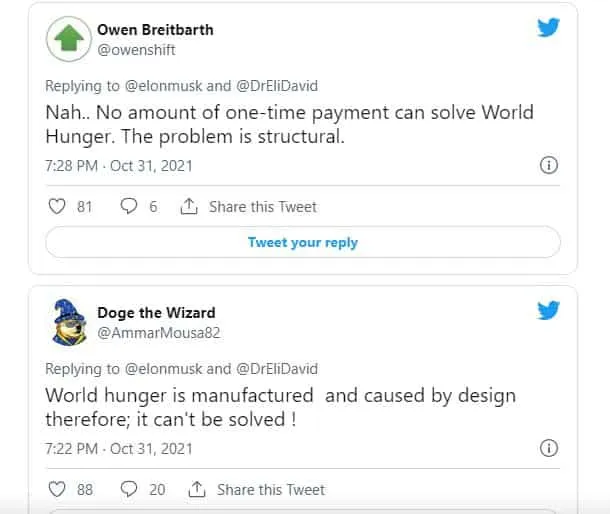The width and height of the screenshot is (610, 514).
Task: Open the info icon beside the 7:28 PM timestamp
Action: tap(549, 165)
